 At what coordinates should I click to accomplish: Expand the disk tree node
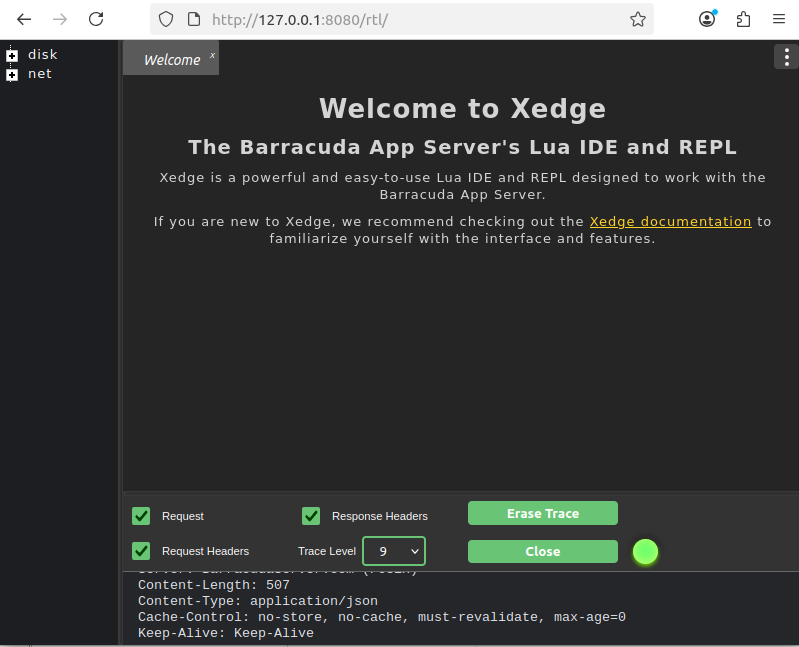[x=12, y=56]
